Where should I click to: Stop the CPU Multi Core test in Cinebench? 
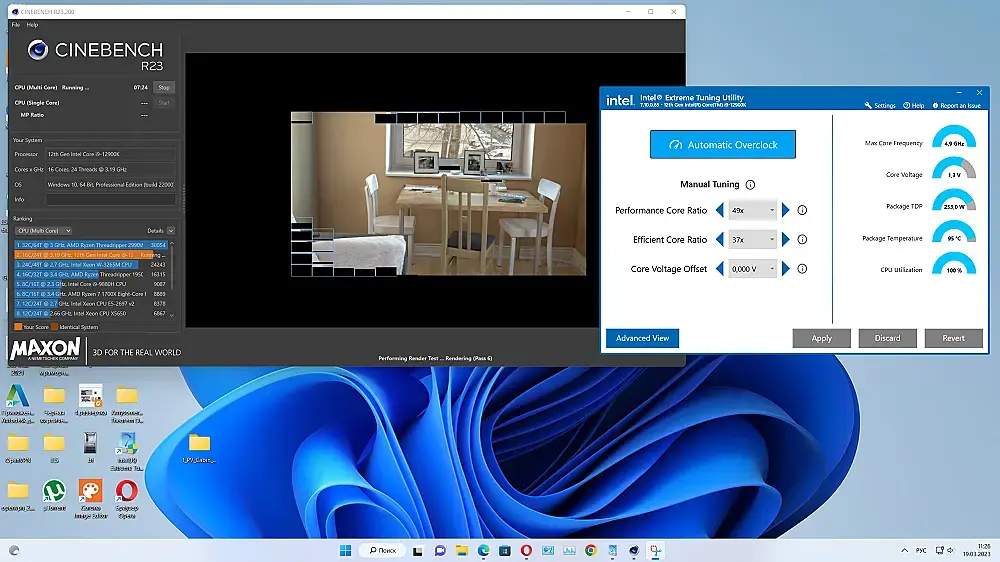tap(164, 87)
